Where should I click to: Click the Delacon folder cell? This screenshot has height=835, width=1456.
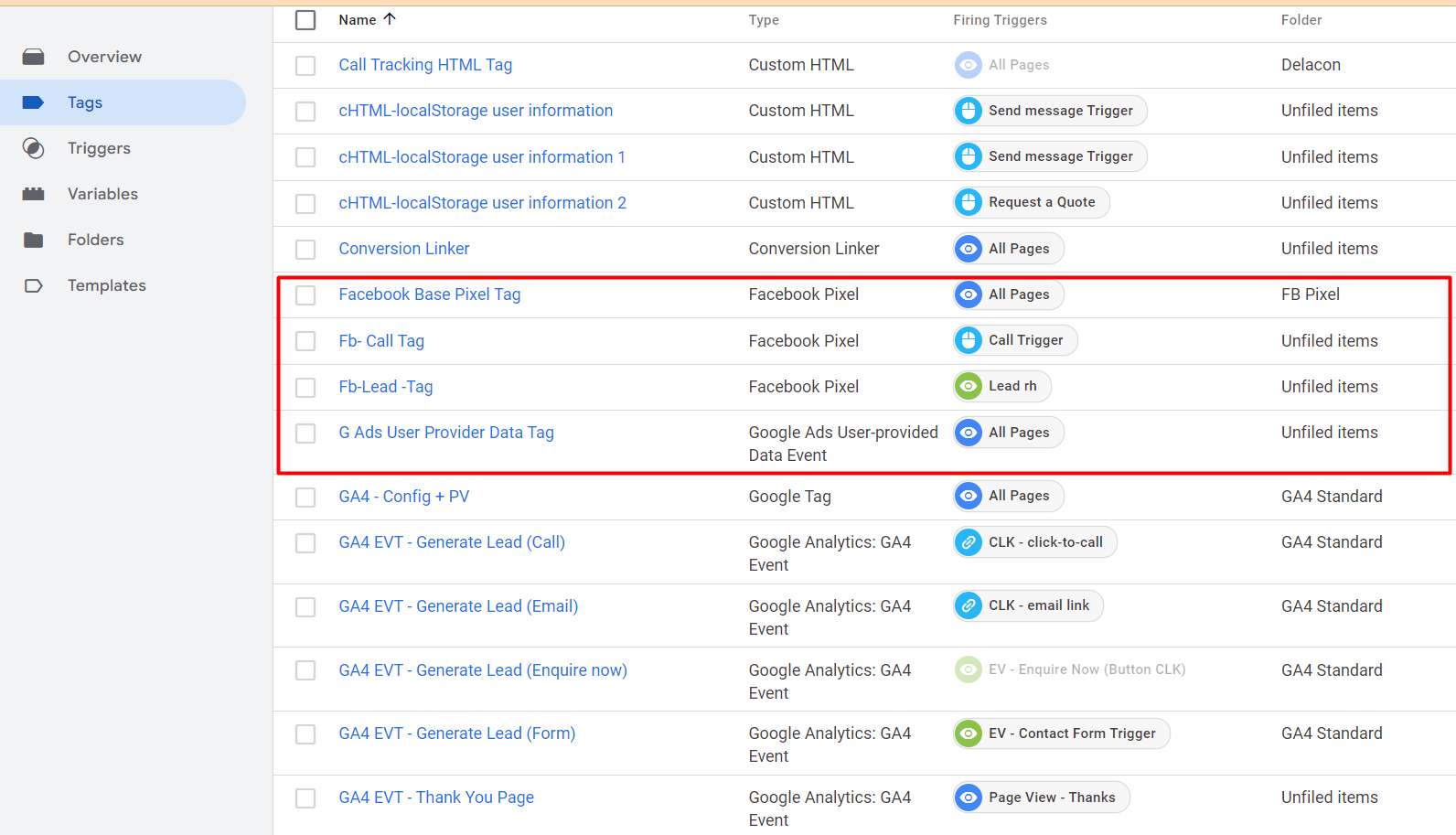[x=1311, y=65]
